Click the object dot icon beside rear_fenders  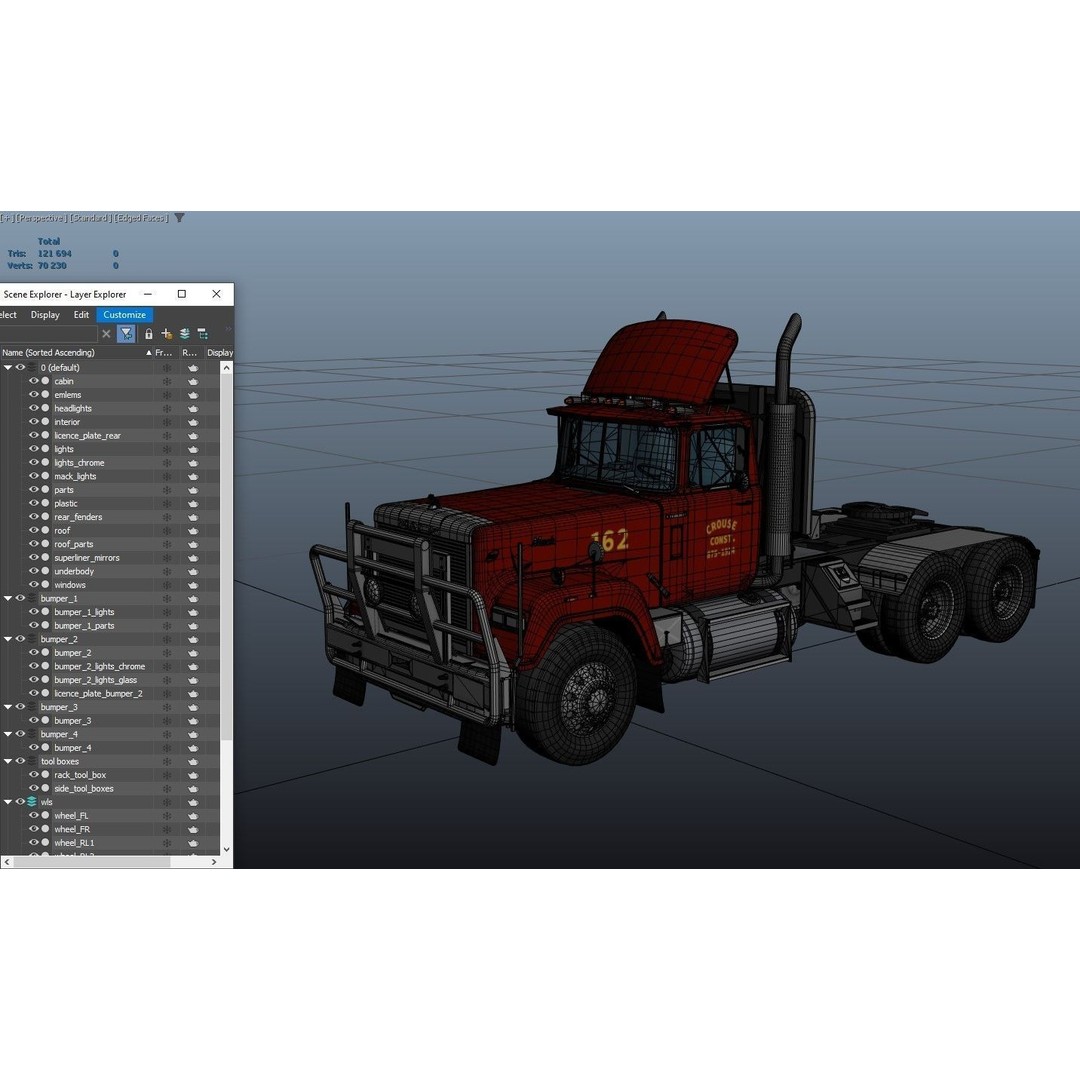(x=45, y=517)
